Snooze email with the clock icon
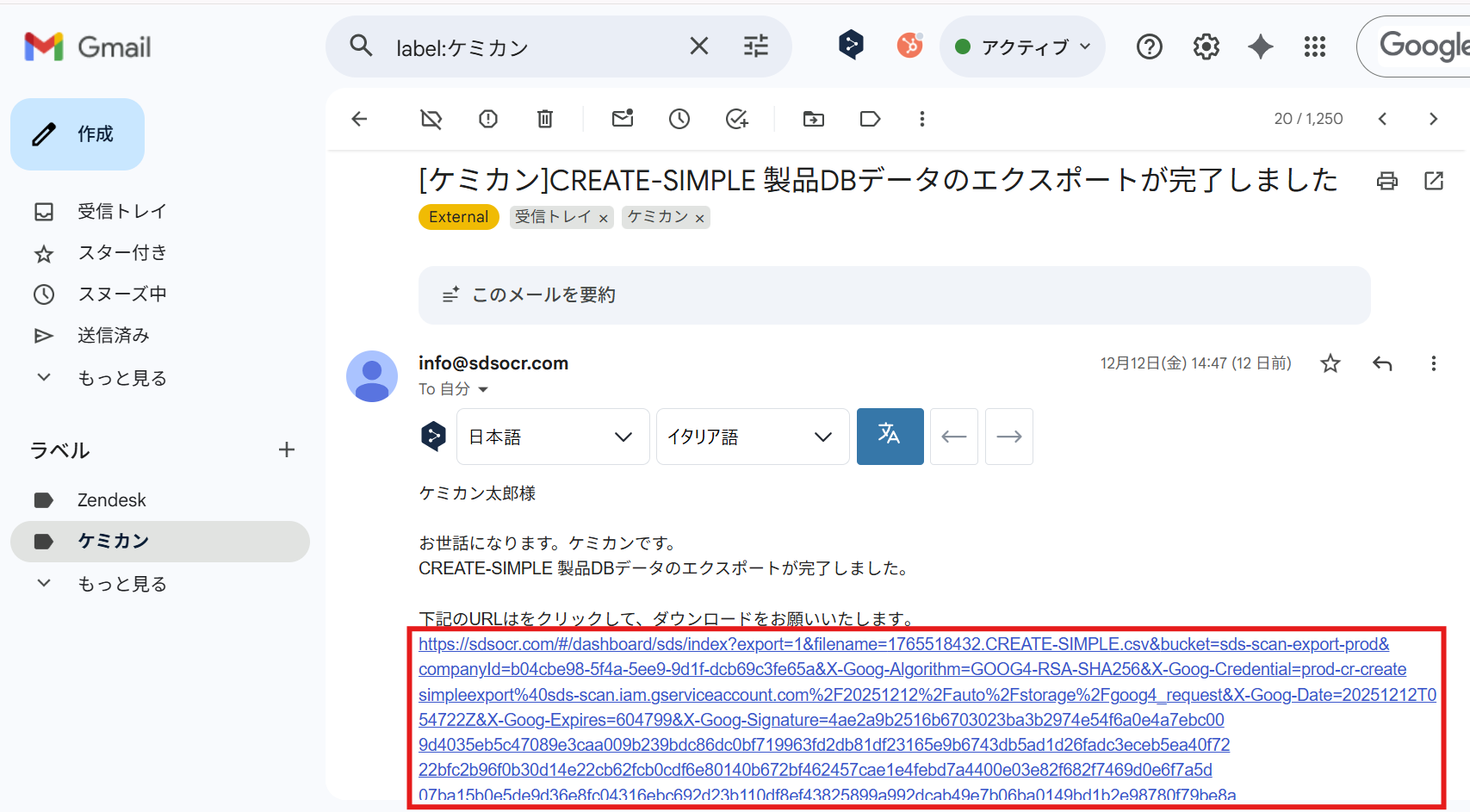The width and height of the screenshot is (1470, 812). 679,119
